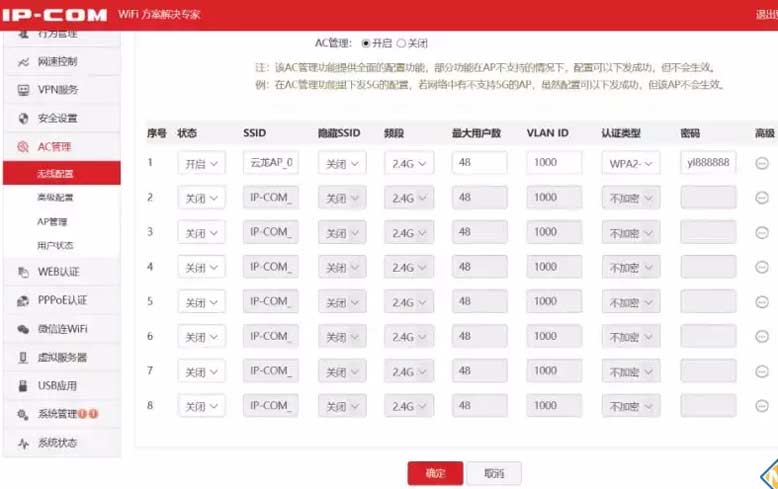This screenshot has height=489, width=778.
Task: Select AC管理 开启 radio button
Action: pos(366,44)
